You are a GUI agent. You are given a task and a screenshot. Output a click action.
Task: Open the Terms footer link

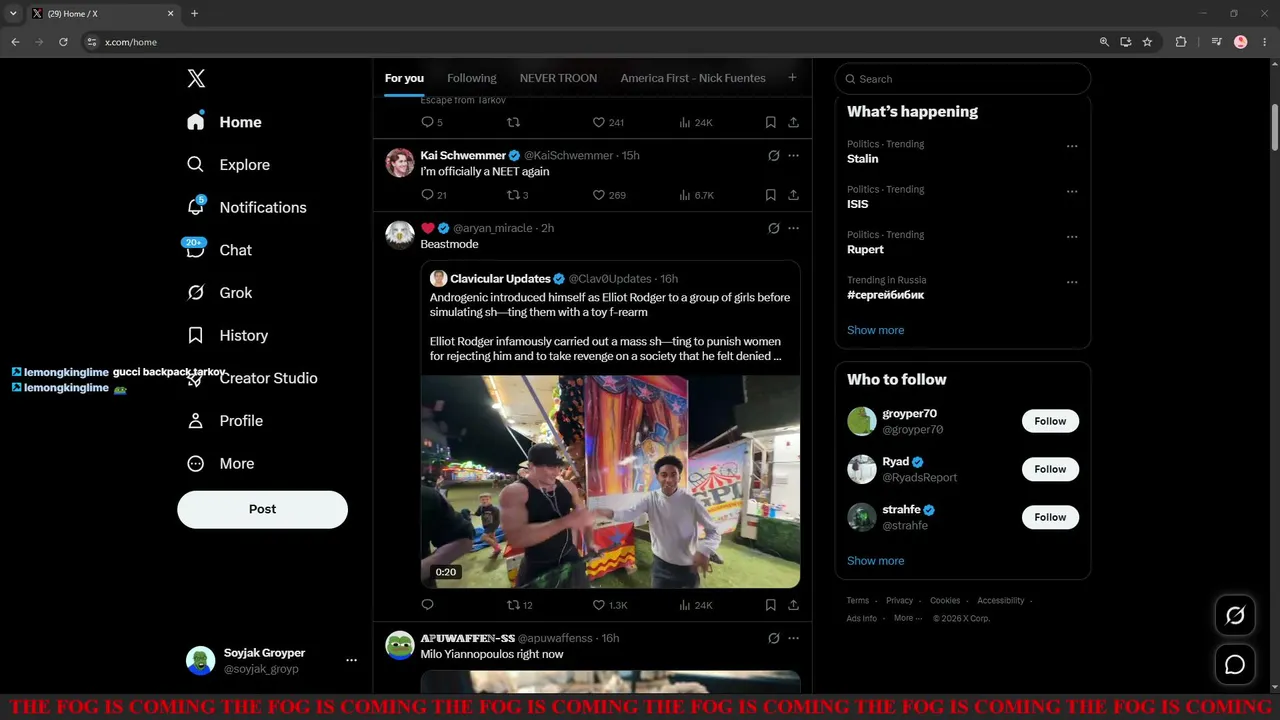point(858,601)
